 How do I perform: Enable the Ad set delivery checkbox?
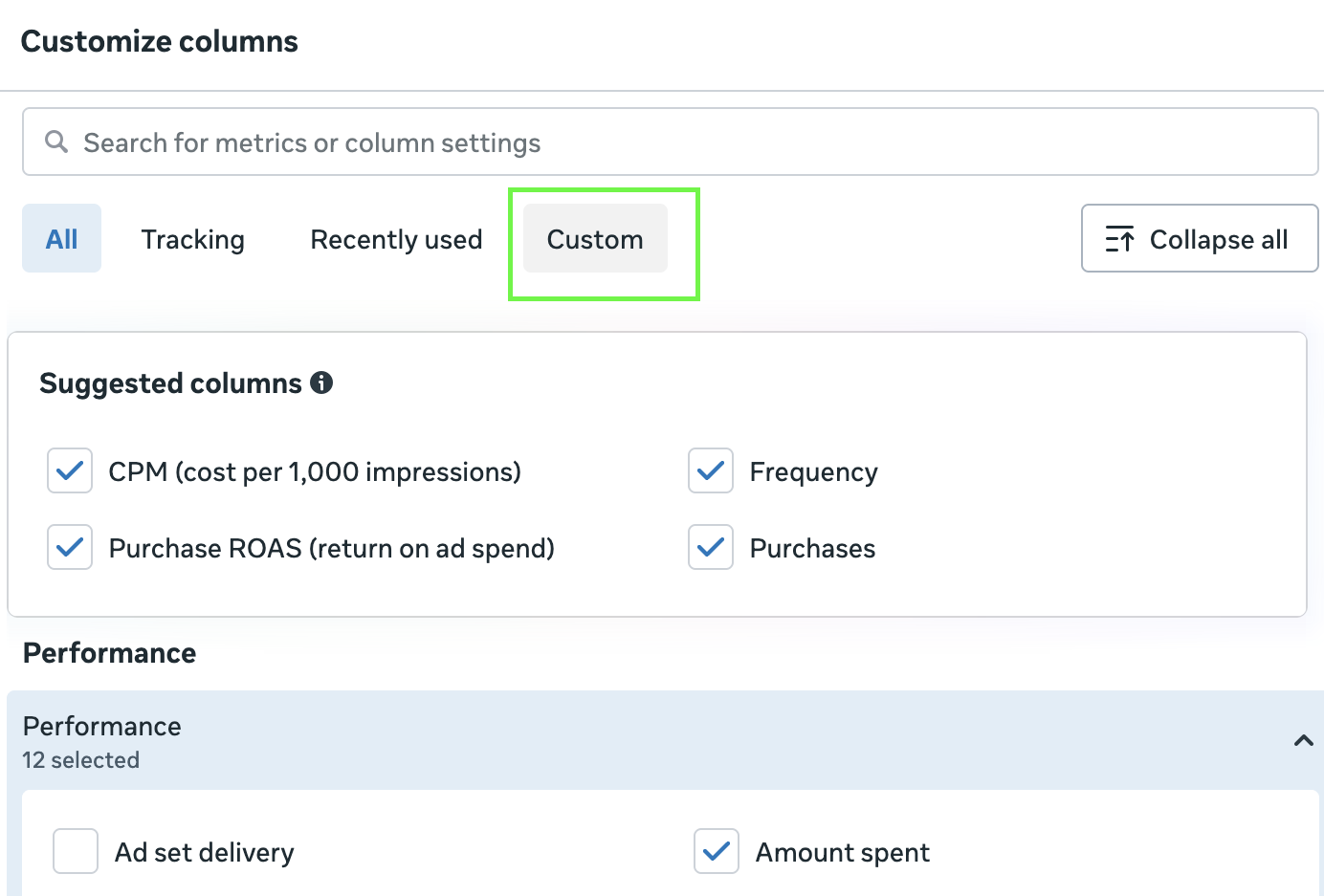76,851
